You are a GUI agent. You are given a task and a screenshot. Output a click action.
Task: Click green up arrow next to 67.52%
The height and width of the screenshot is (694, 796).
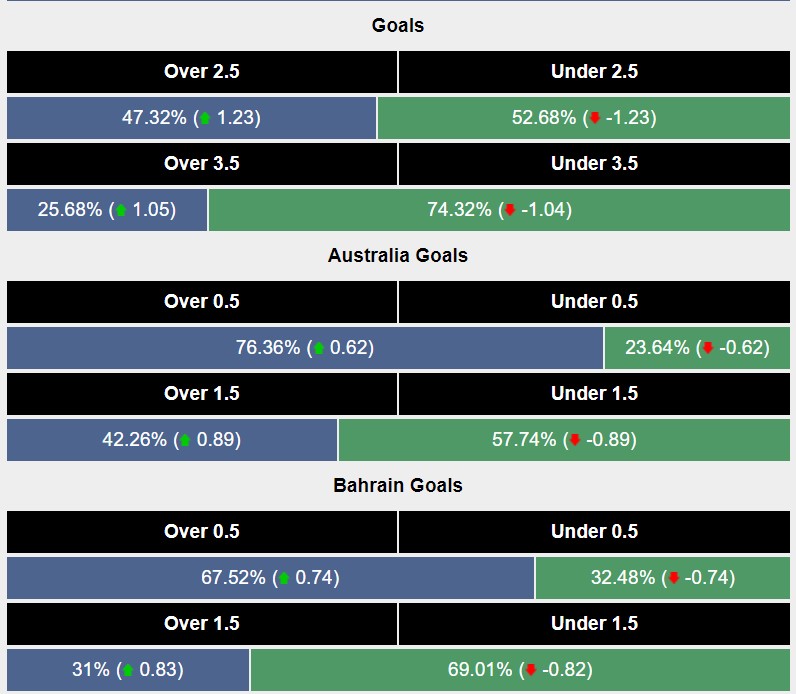[285, 578]
